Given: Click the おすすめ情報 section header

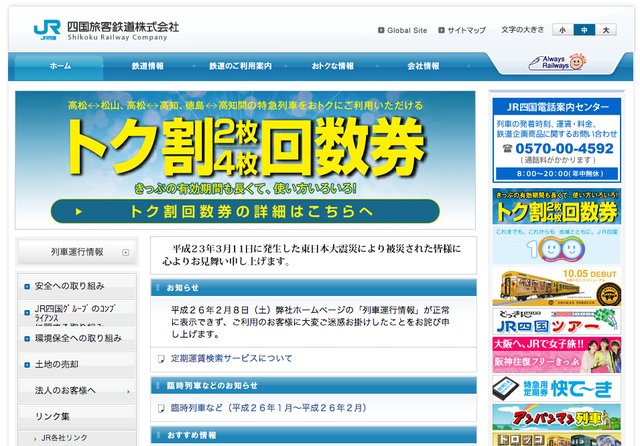Looking at the screenshot, I should (313, 435).
